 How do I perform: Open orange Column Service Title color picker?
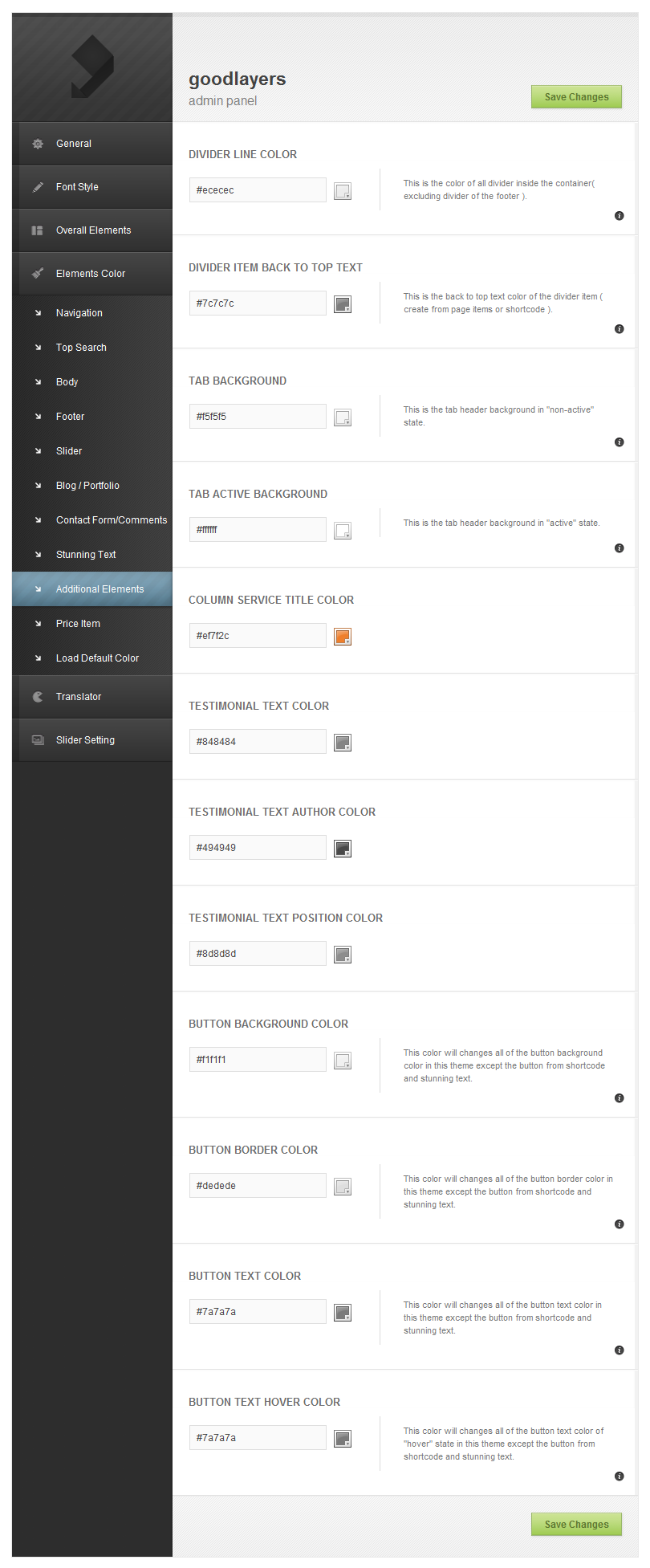[343, 637]
